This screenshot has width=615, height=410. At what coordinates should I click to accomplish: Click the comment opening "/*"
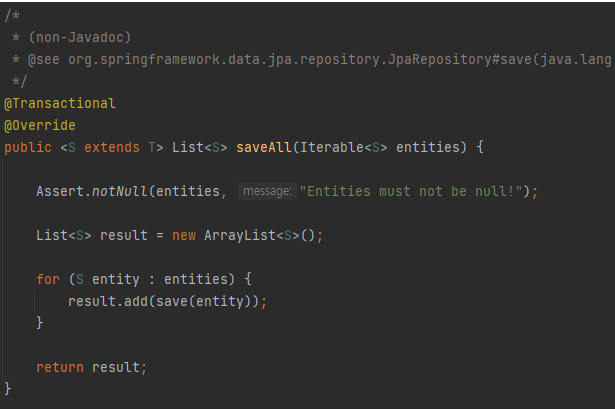12,16
